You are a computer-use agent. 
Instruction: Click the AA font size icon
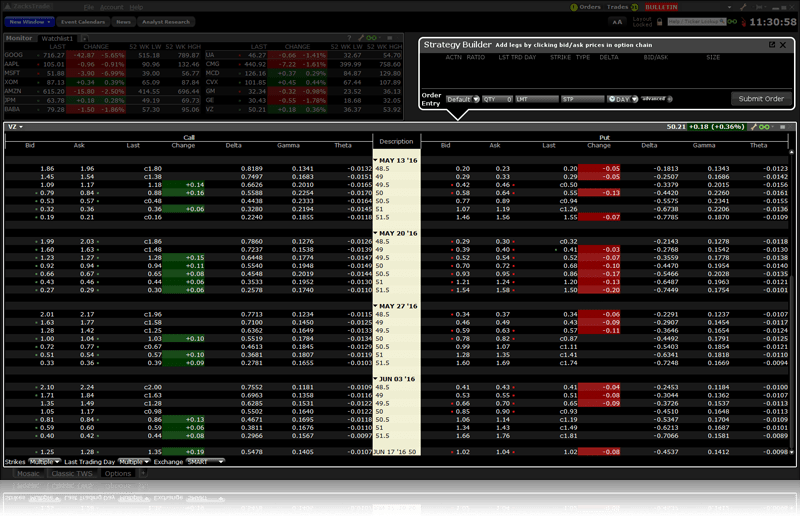click(617, 22)
